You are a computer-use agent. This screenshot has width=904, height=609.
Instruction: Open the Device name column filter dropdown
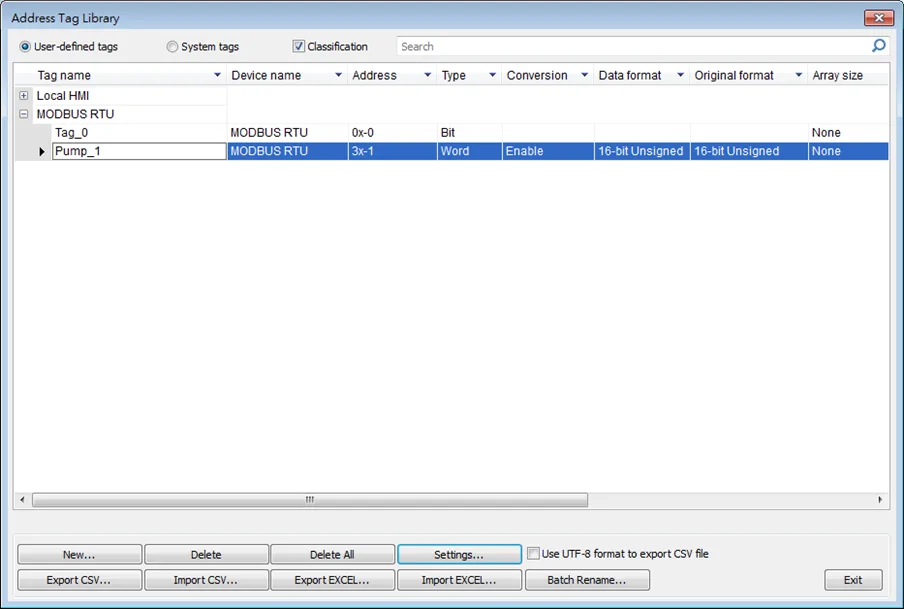(338, 75)
